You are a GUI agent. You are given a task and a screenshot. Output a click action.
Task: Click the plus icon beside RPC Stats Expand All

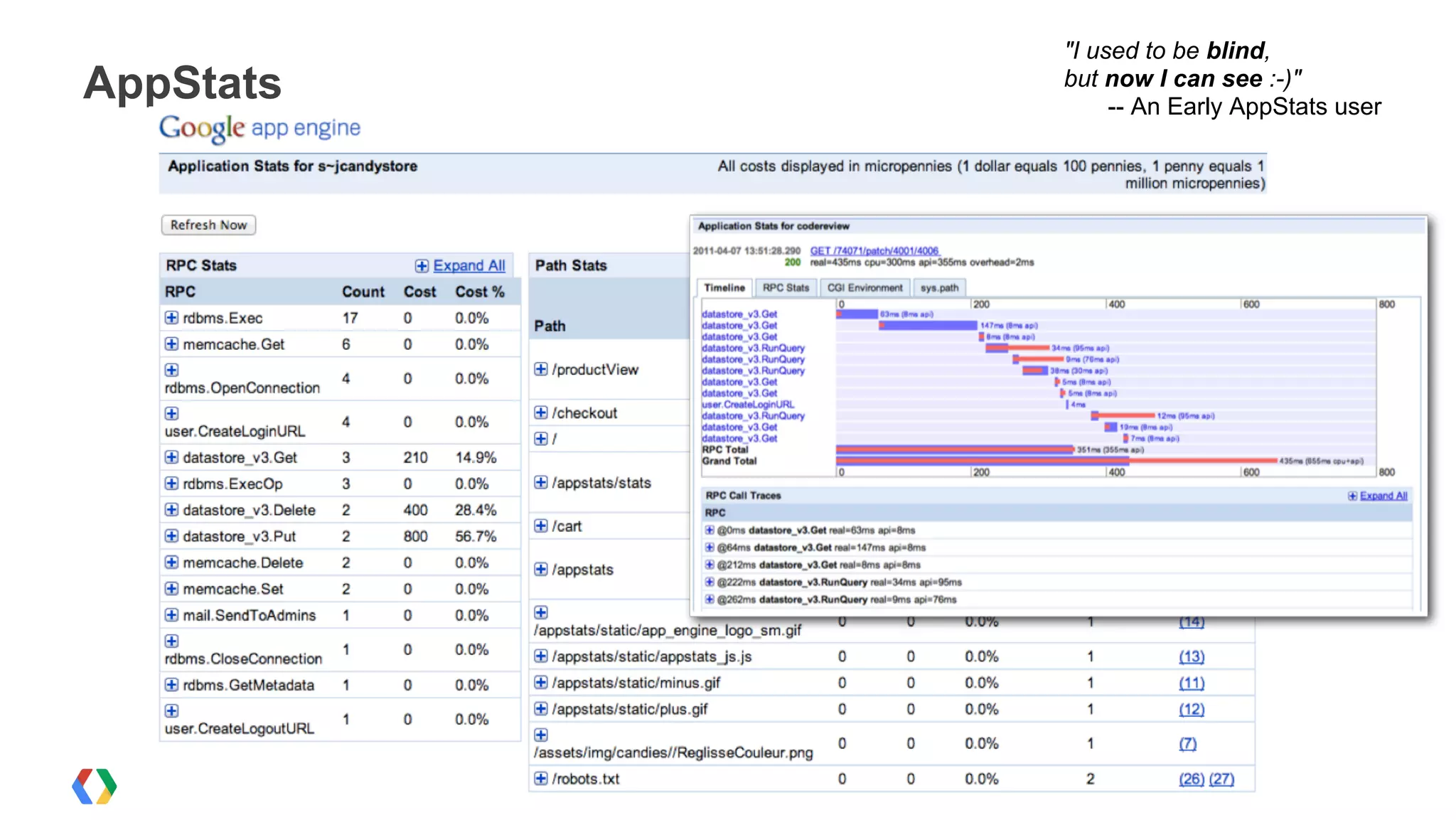click(422, 266)
